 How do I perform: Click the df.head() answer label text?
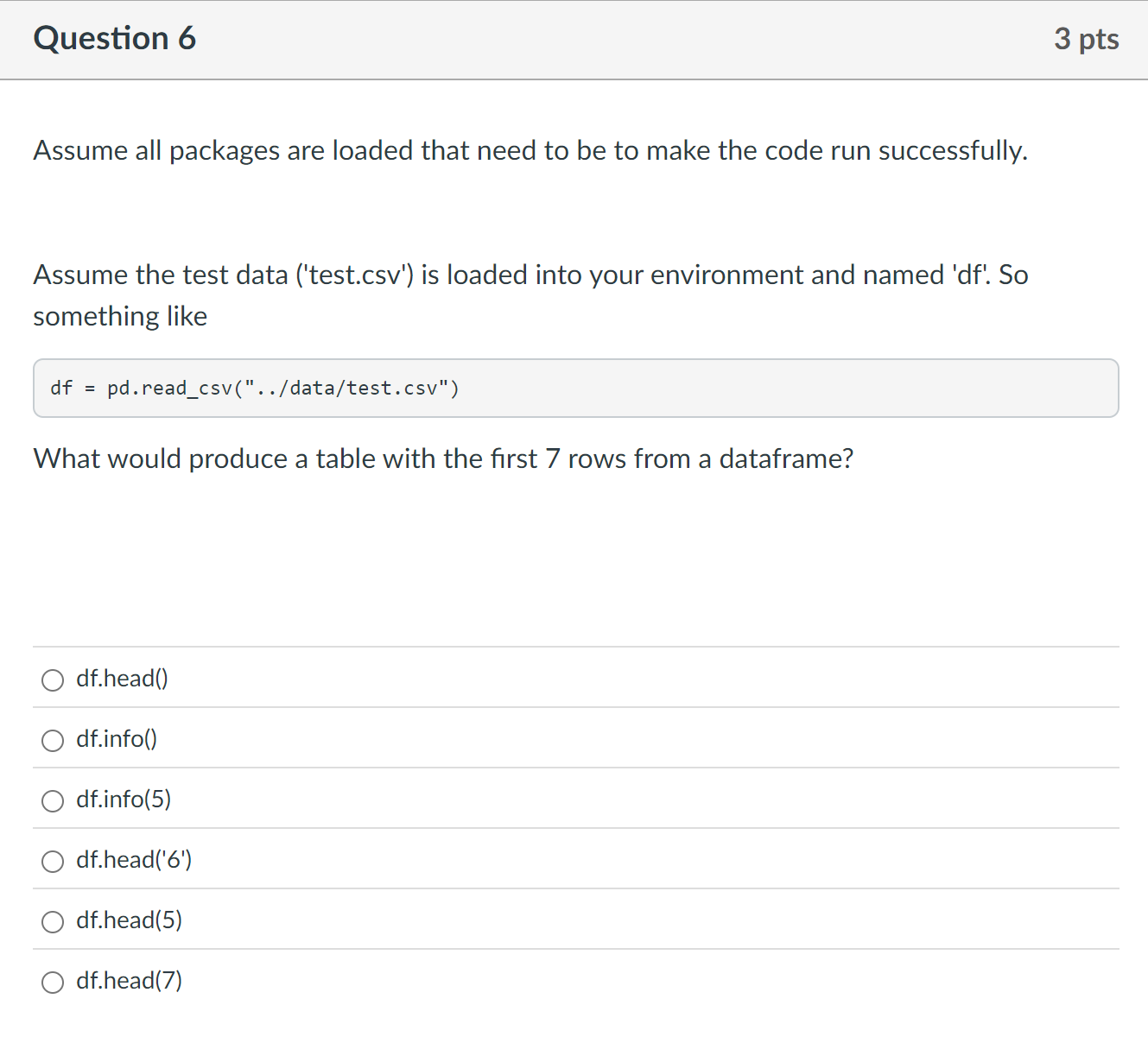pyautogui.click(x=122, y=679)
